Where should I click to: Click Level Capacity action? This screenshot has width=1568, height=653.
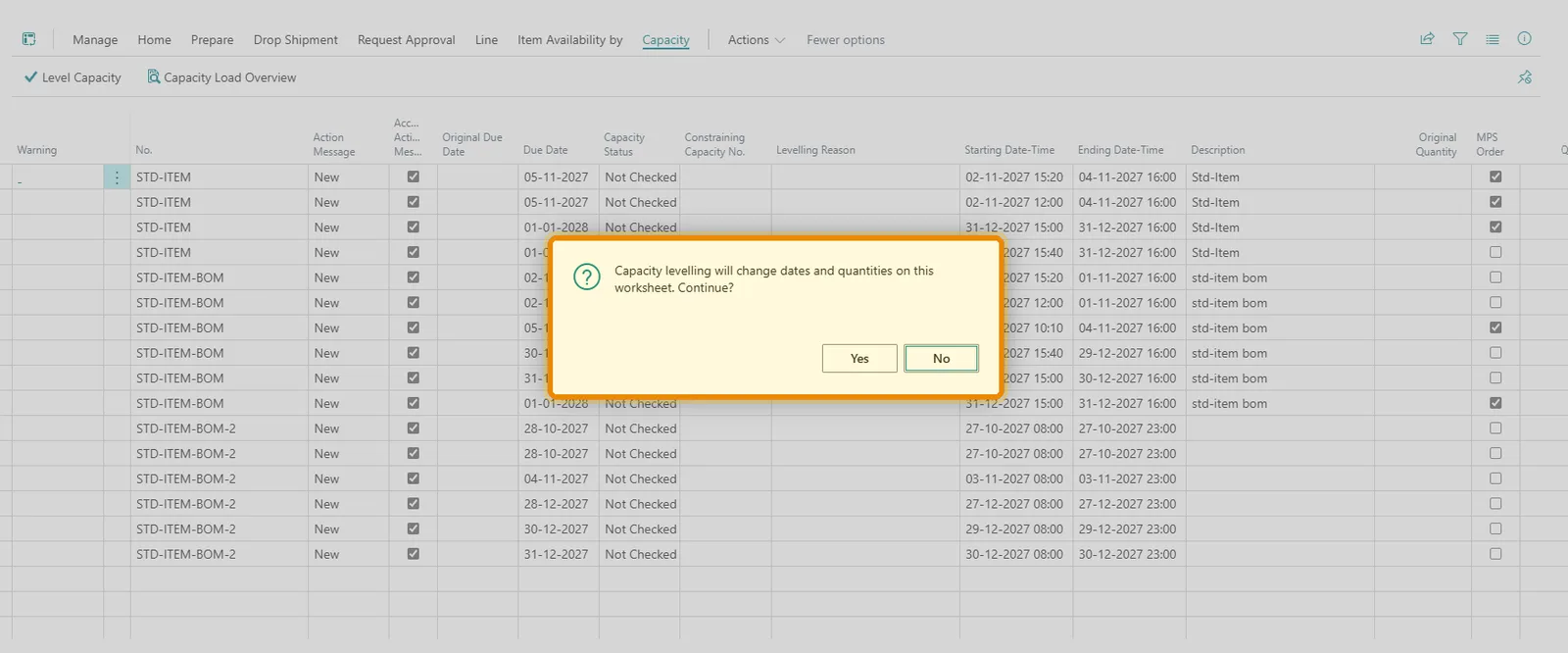[73, 77]
